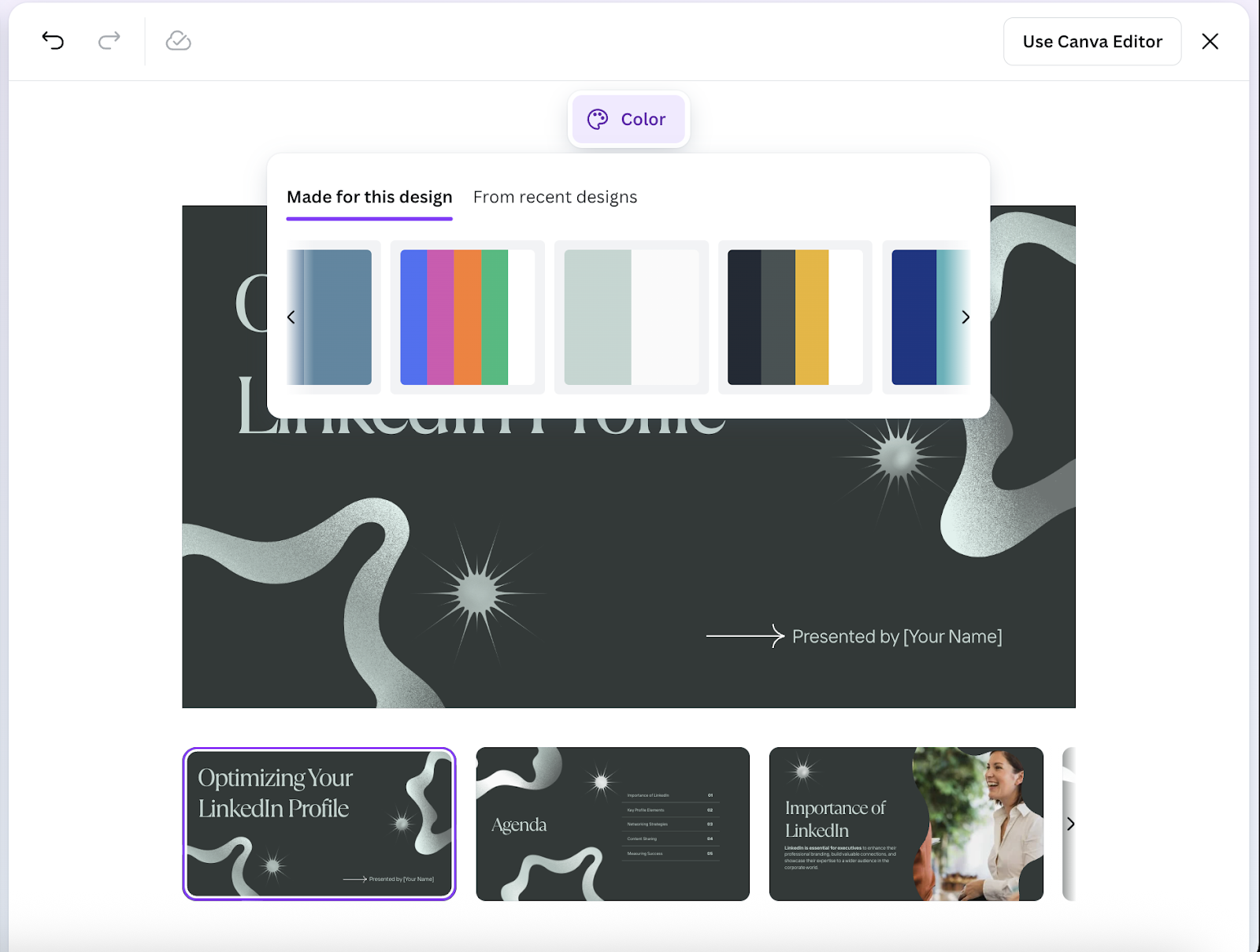
Task: Open the Canva editor via Use Canva Editor
Action: [x=1092, y=42]
